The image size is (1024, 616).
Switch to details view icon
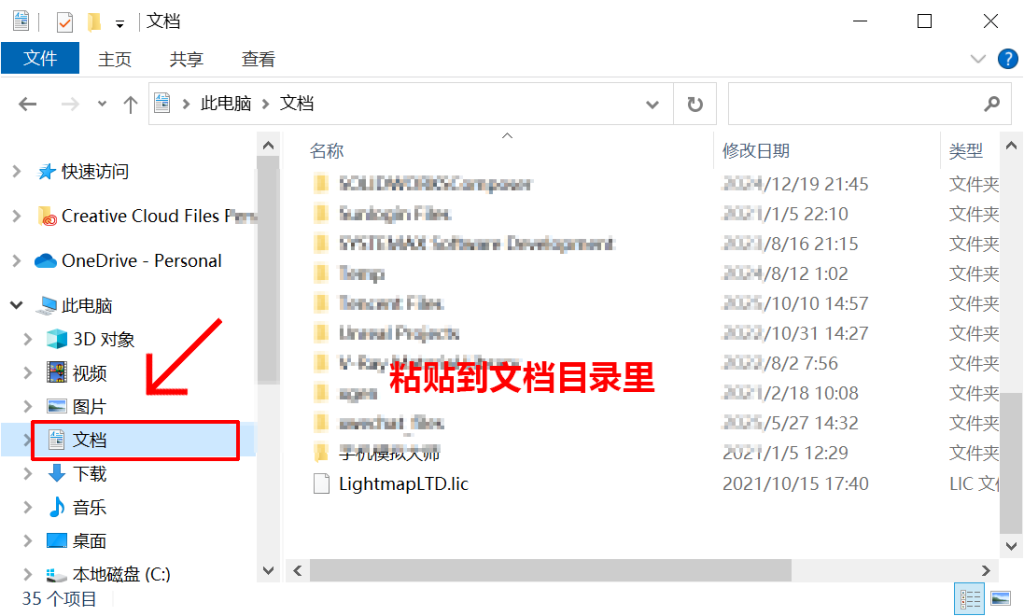[969, 598]
